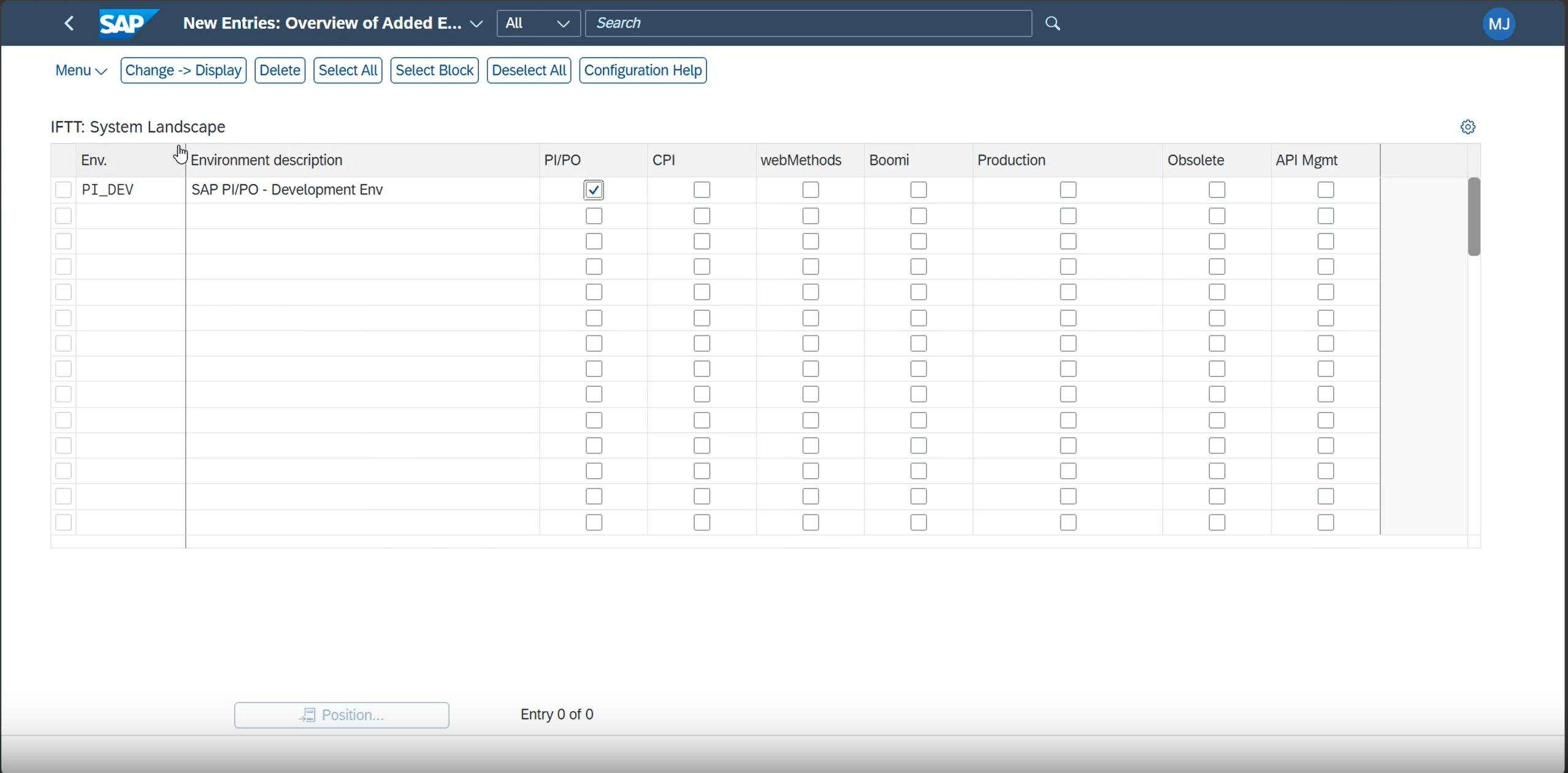
Task: Click the webMethods column header
Action: tap(810, 161)
